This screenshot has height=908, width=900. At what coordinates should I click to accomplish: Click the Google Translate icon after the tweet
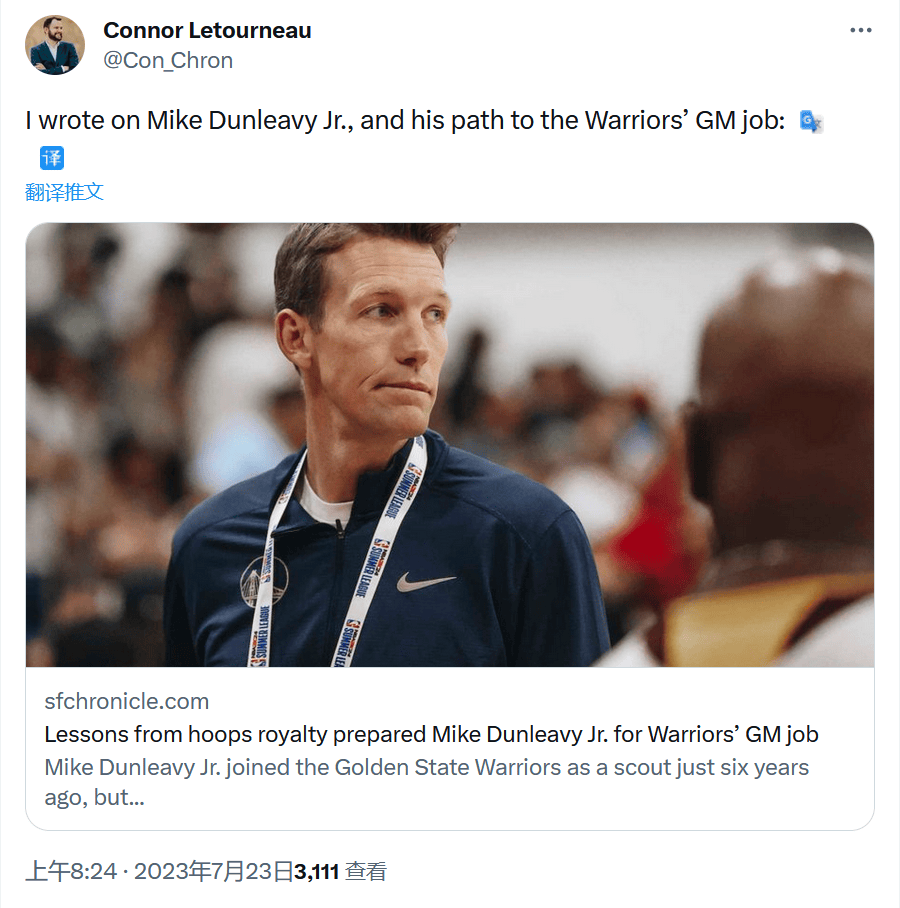[x=811, y=122]
